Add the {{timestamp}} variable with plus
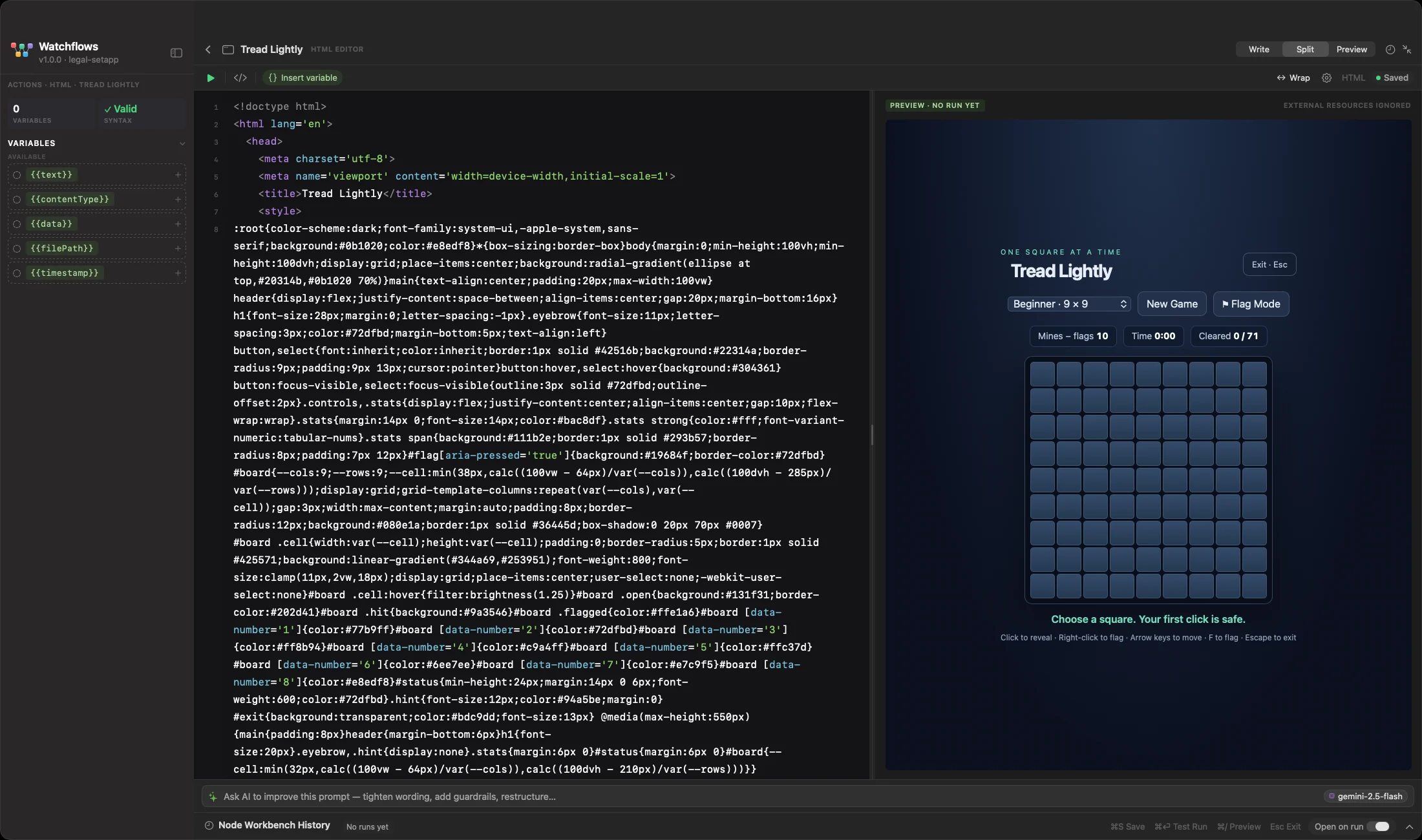 pos(178,273)
